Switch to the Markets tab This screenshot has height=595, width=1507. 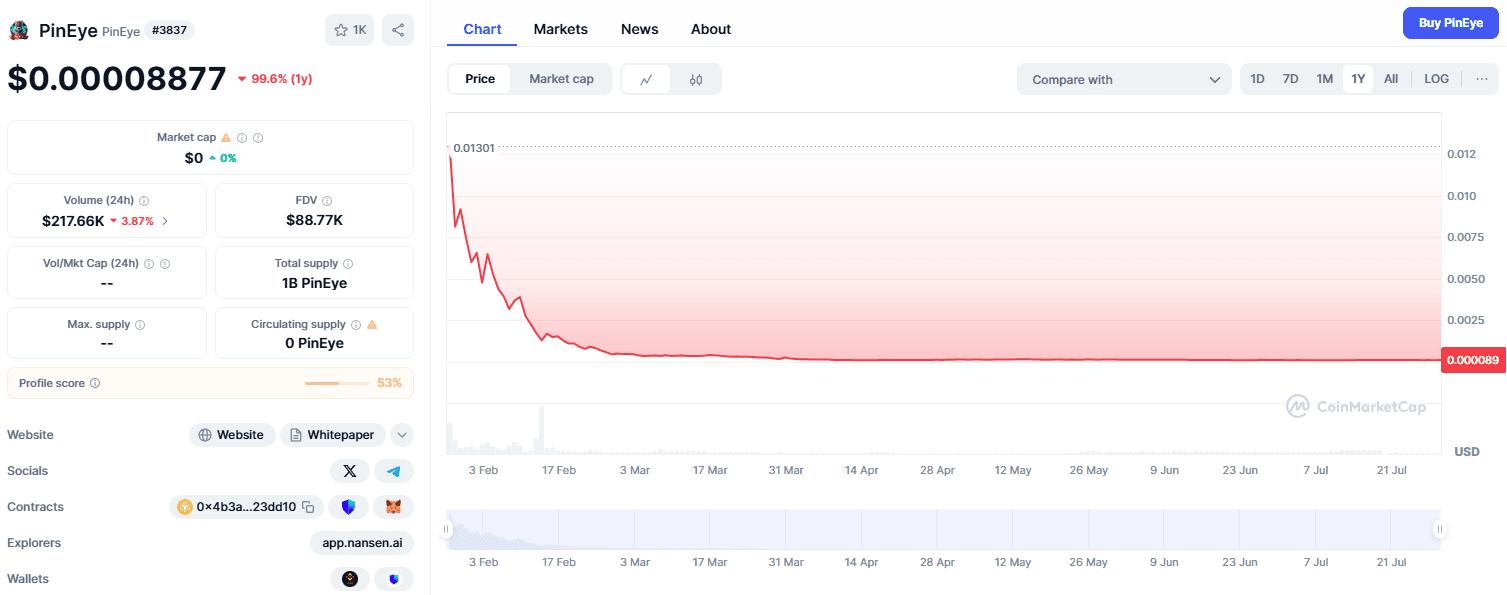pyautogui.click(x=561, y=29)
